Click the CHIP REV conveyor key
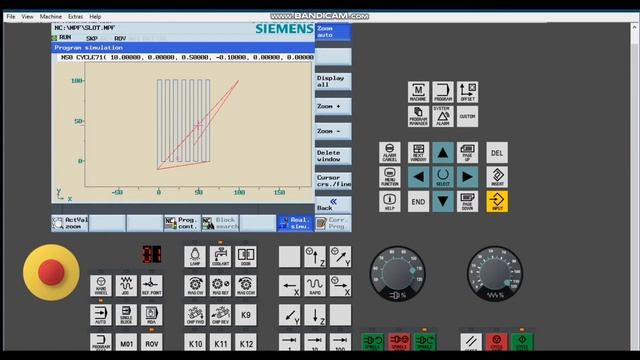This screenshot has height=360, width=640. 220,315
